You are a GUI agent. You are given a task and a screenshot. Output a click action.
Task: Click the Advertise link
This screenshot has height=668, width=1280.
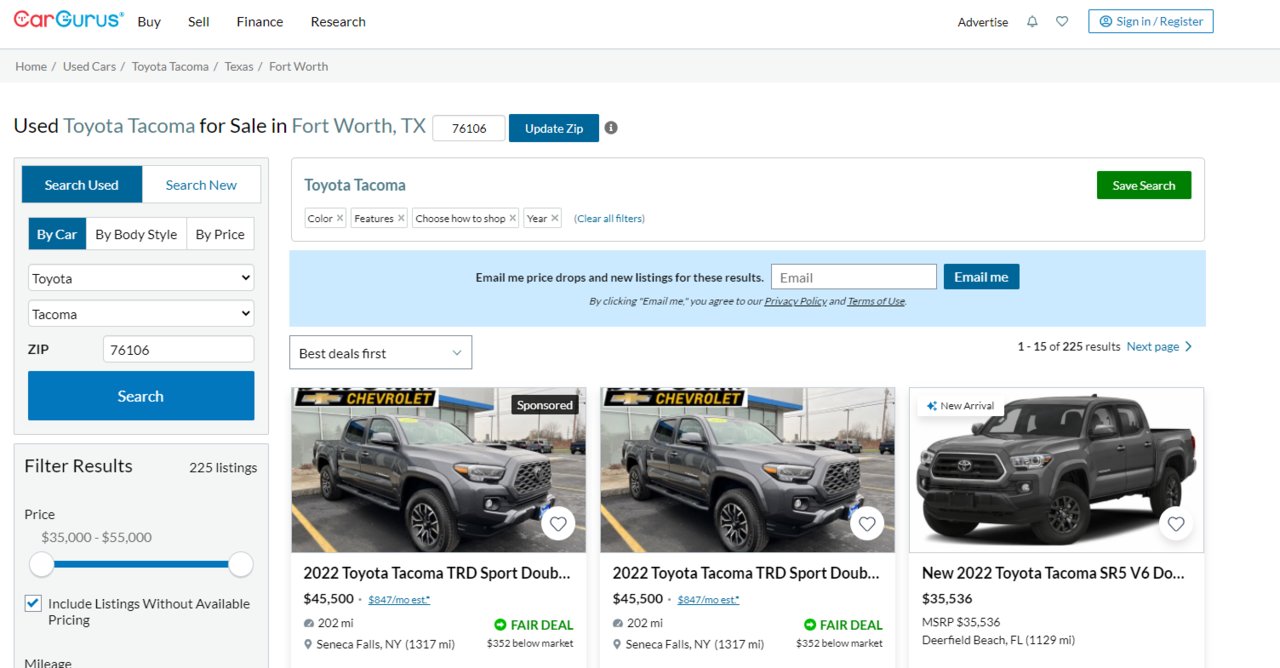[983, 22]
